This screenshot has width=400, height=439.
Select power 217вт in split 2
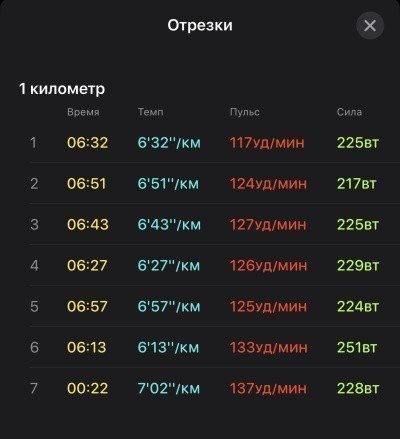(x=356, y=184)
